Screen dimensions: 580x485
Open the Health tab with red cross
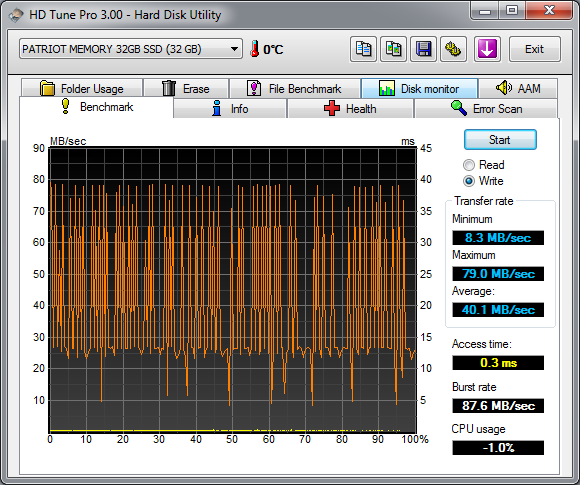coord(350,109)
